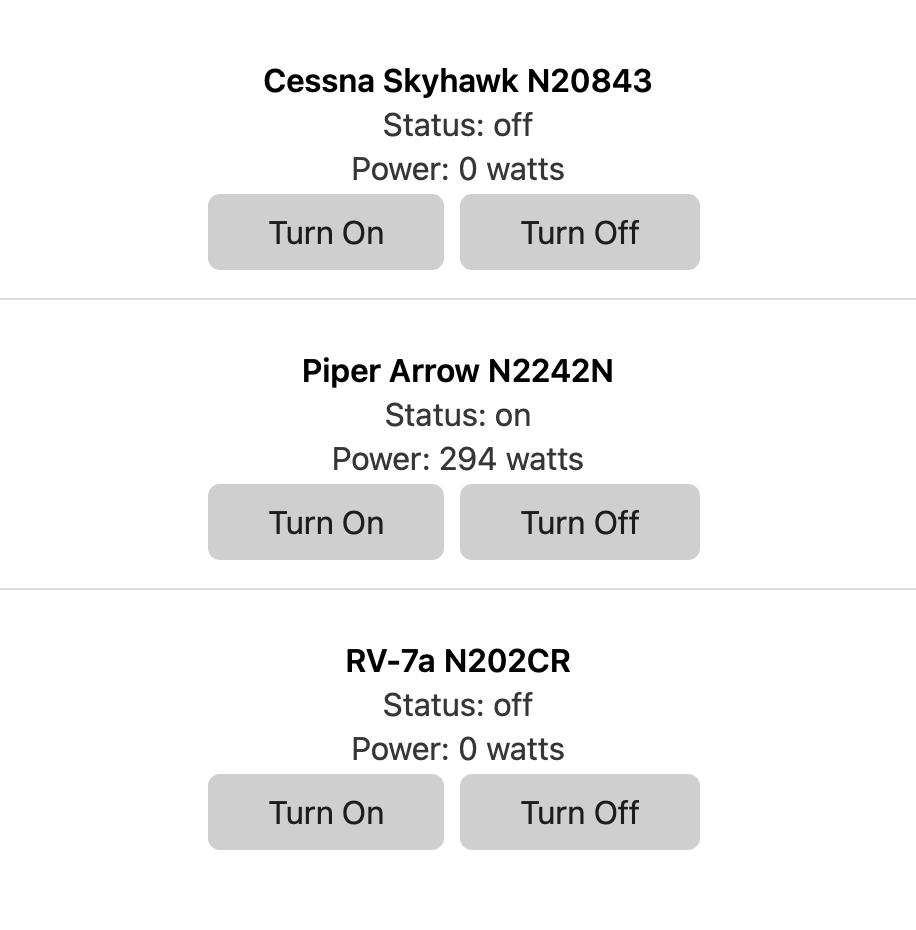Click the divider above the RV-7a section

click(x=457, y=588)
